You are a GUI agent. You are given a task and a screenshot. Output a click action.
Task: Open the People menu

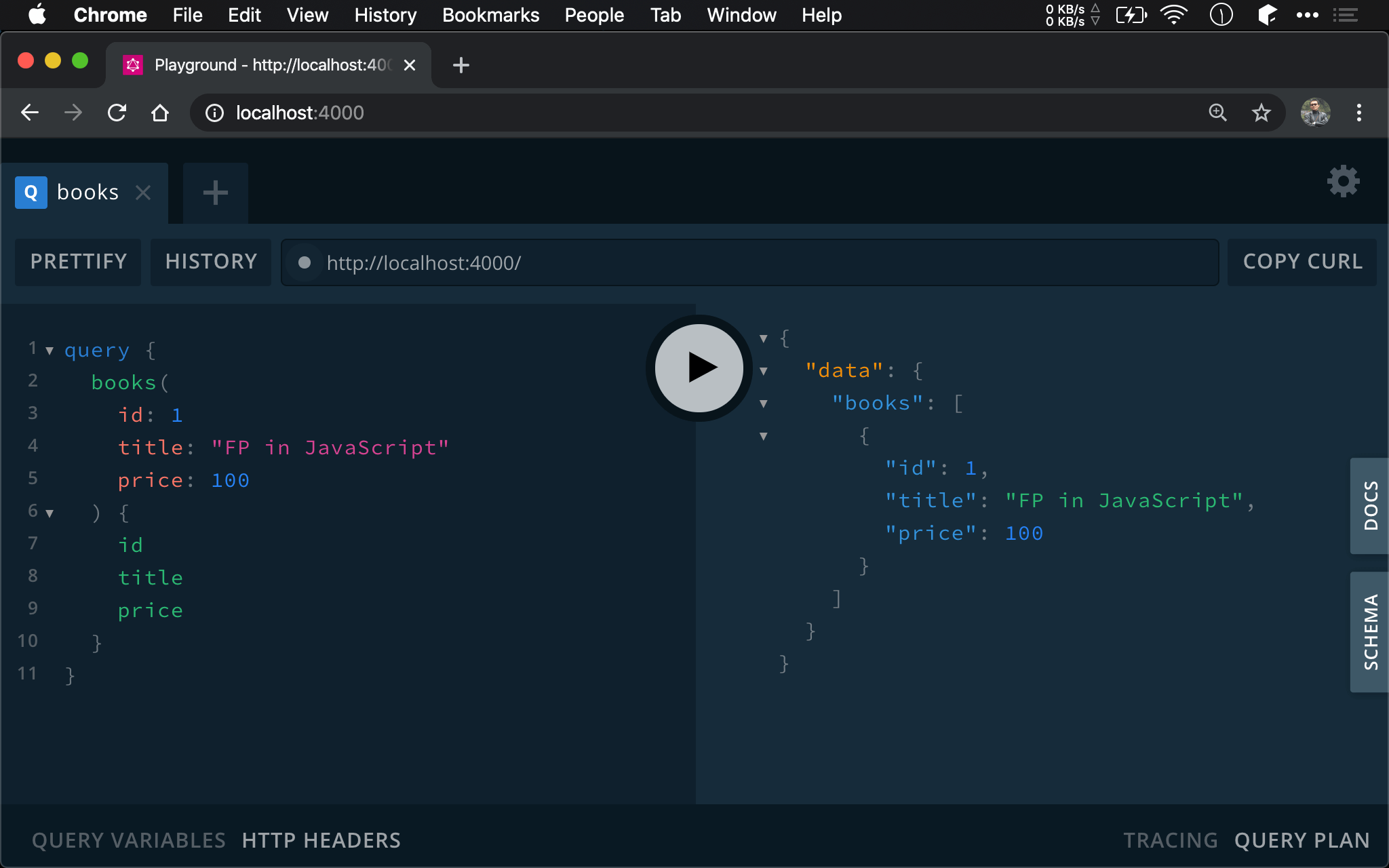tap(594, 15)
